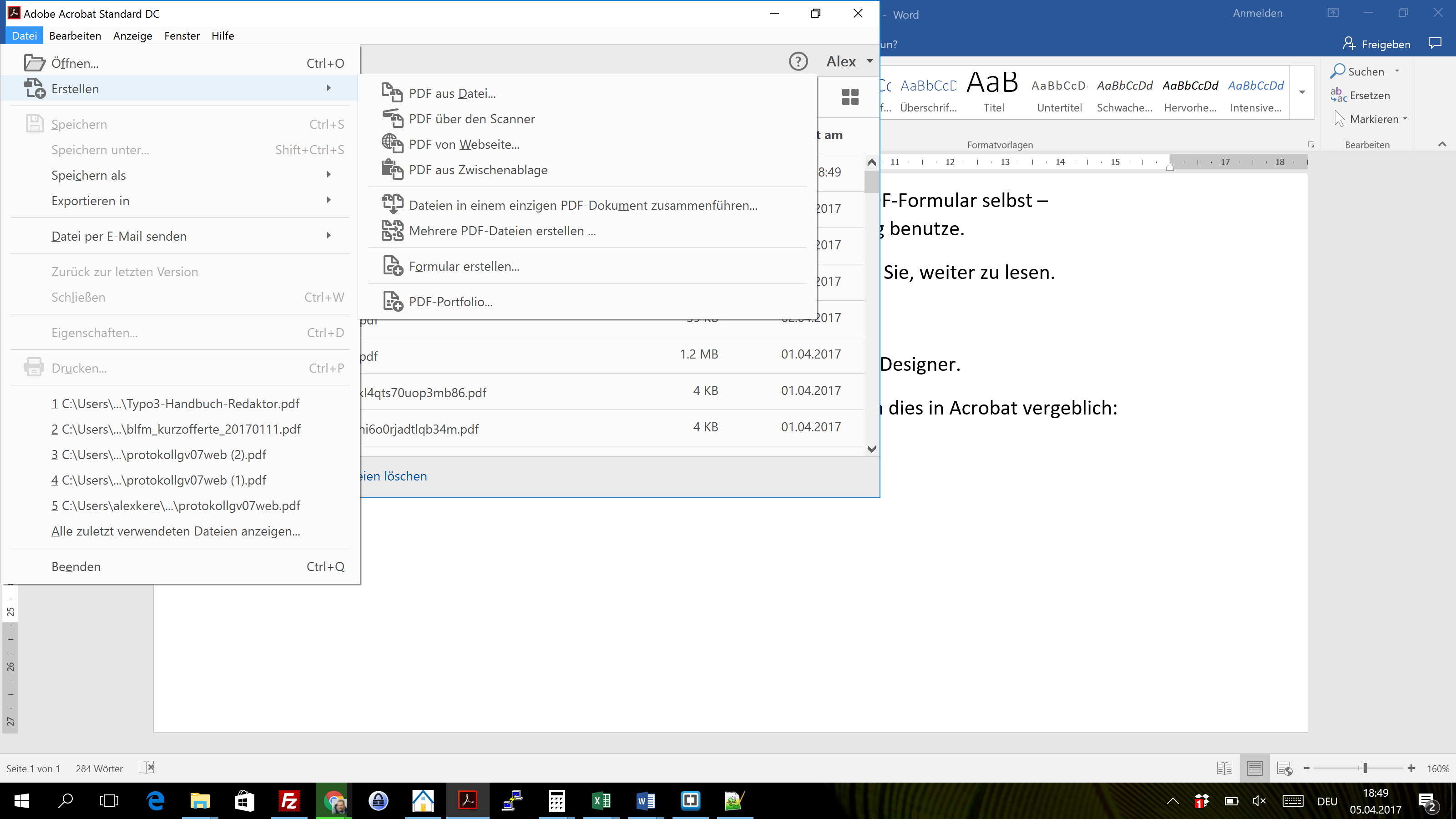
Task: Select Word web layout view icon
Action: pos(1284,768)
